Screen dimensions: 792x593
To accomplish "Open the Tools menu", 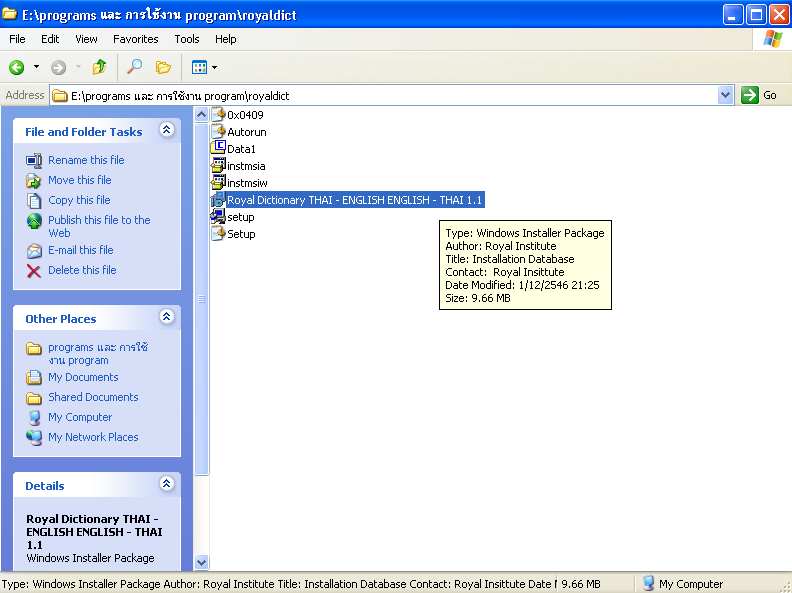I will 187,39.
